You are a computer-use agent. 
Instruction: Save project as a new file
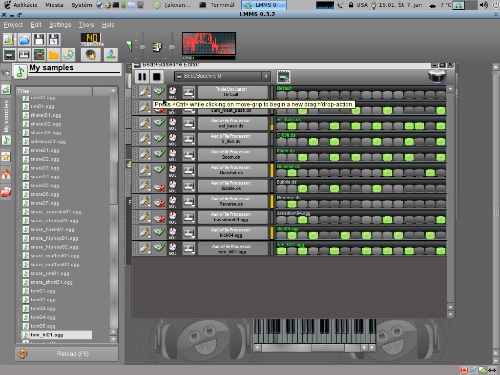click(54, 39)
